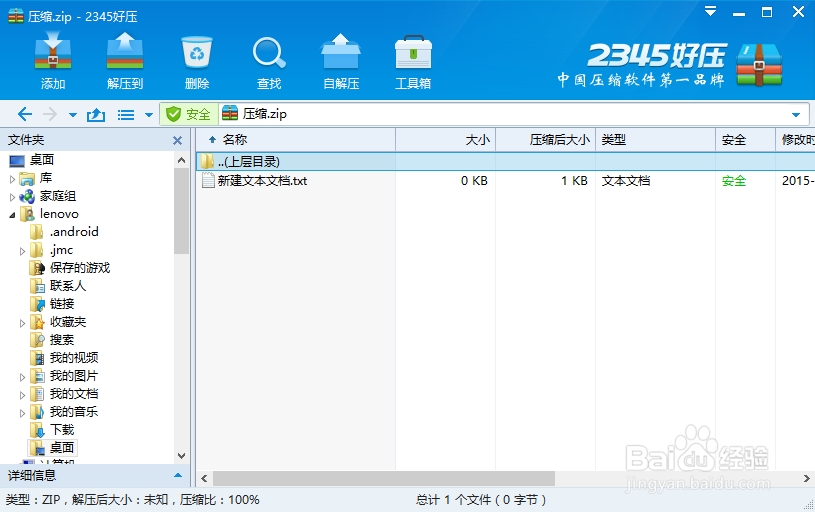Expand the 我的图片 node
815x512 pixels.
(x=22, y=377)
